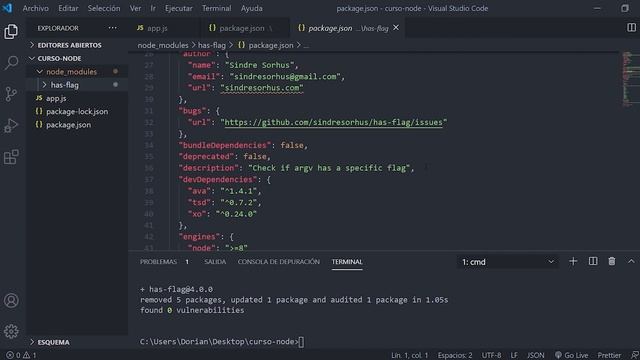Open the Accounts menu icon
The image size is (640, 360).
click(11, 300)
